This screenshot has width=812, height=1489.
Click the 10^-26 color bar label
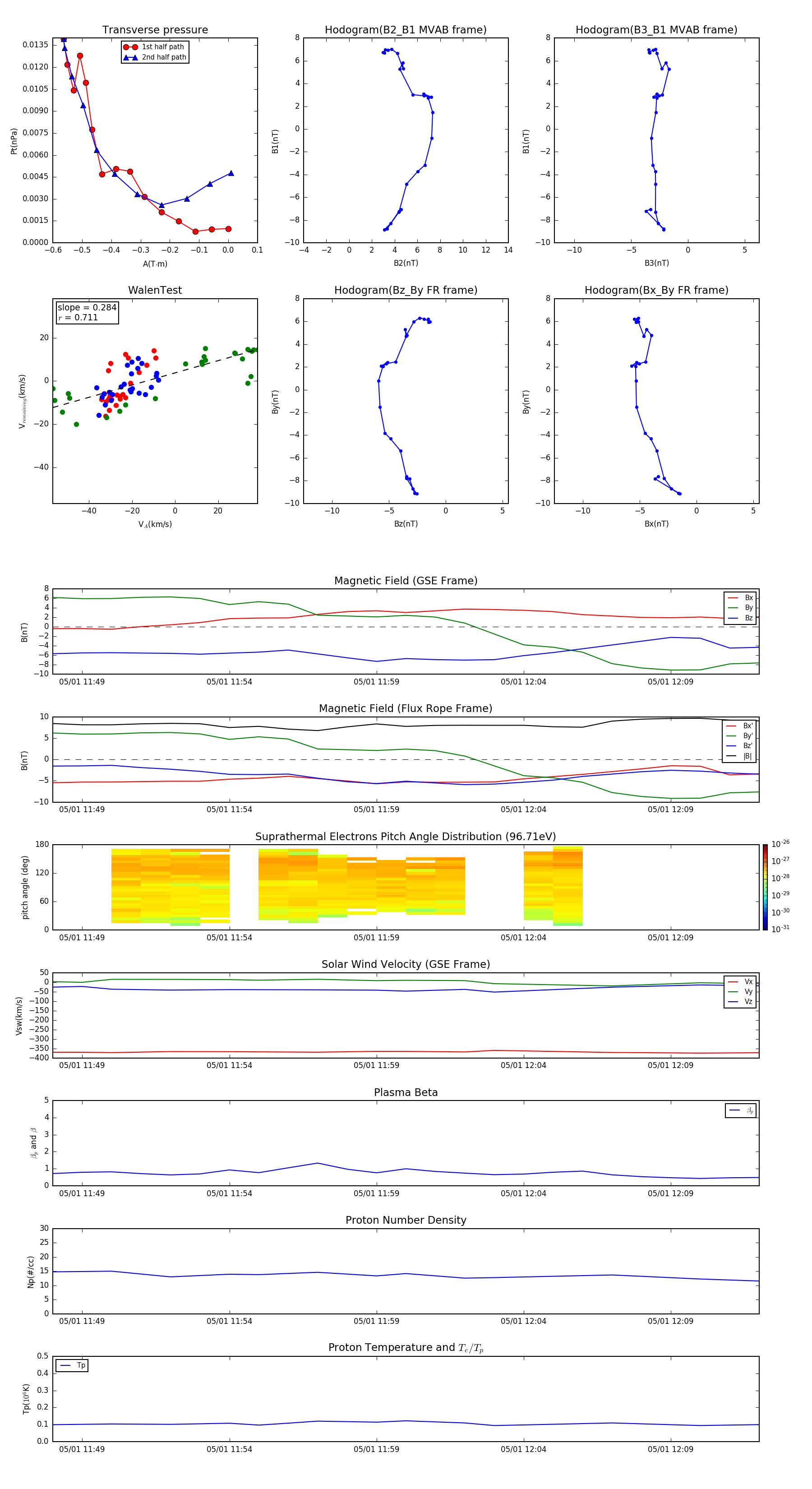click(780, 844)
